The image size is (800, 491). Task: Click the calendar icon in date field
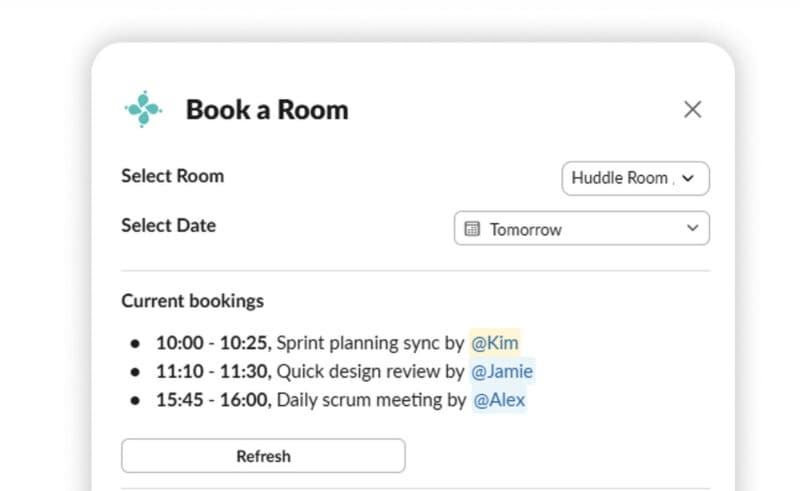472,229
